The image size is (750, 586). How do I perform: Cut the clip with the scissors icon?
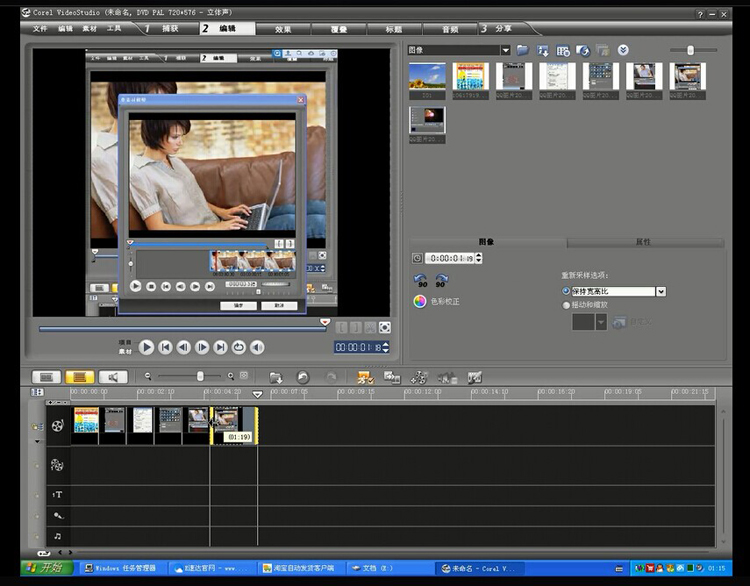pyautogui.click(x=370, y=328)
